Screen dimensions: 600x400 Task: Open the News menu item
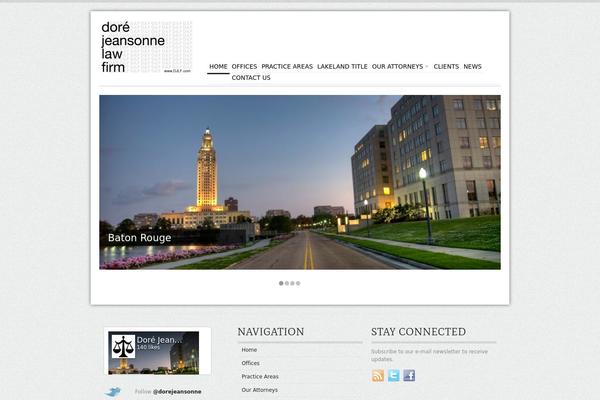point(472,67)
